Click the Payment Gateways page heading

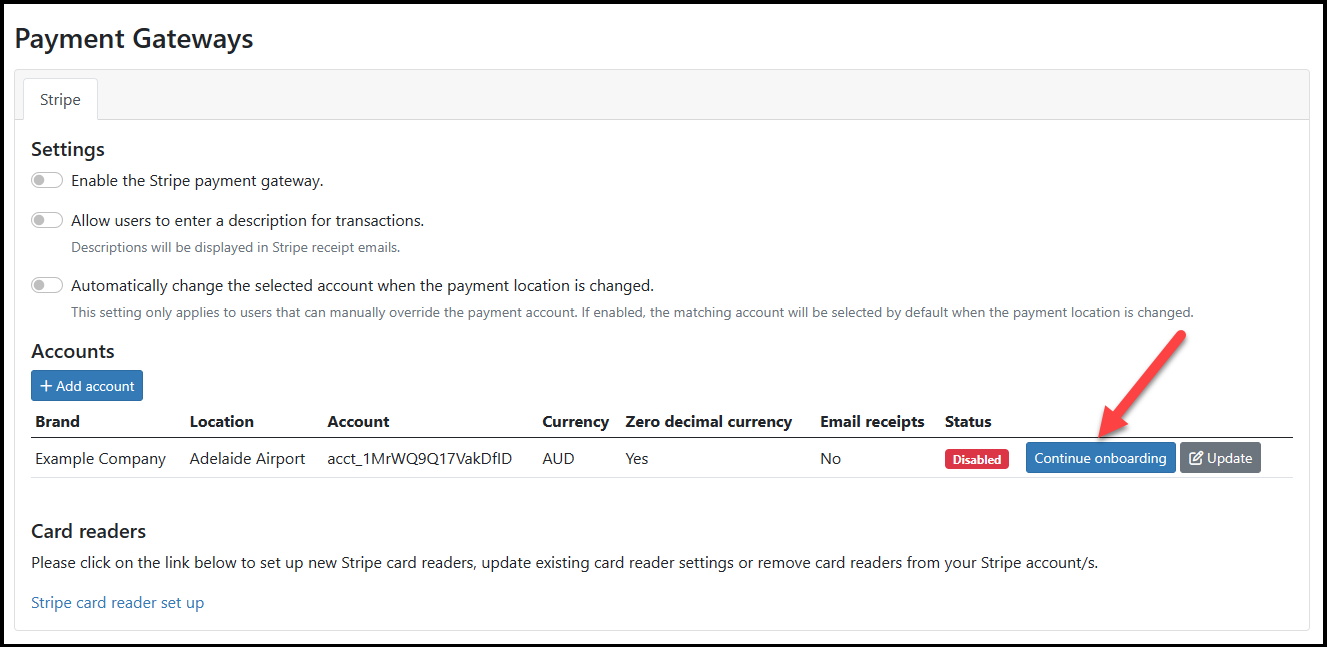point(134,39)
